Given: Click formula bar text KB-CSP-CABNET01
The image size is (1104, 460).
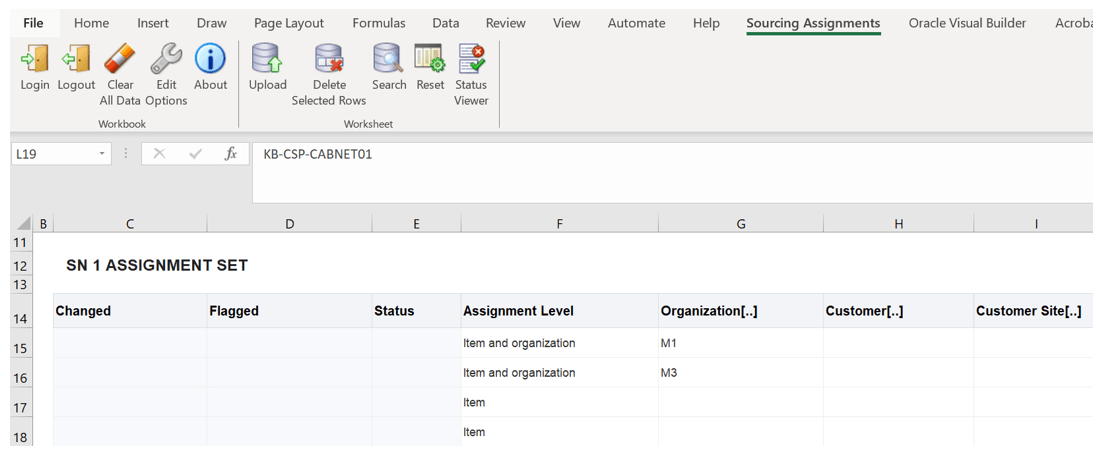Looking at the screenshot, I should [318, 154].
